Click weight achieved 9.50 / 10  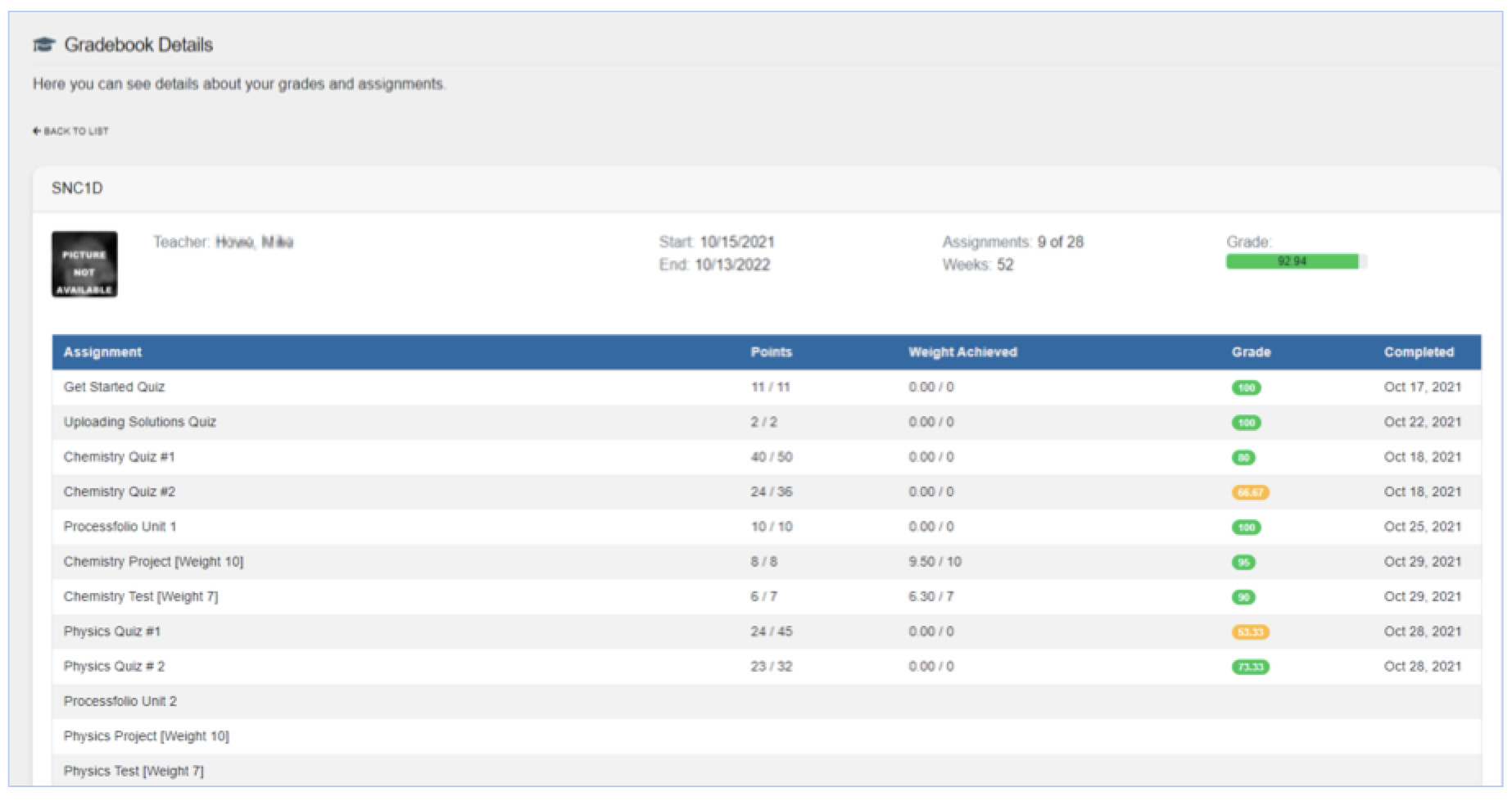(935, 562)
